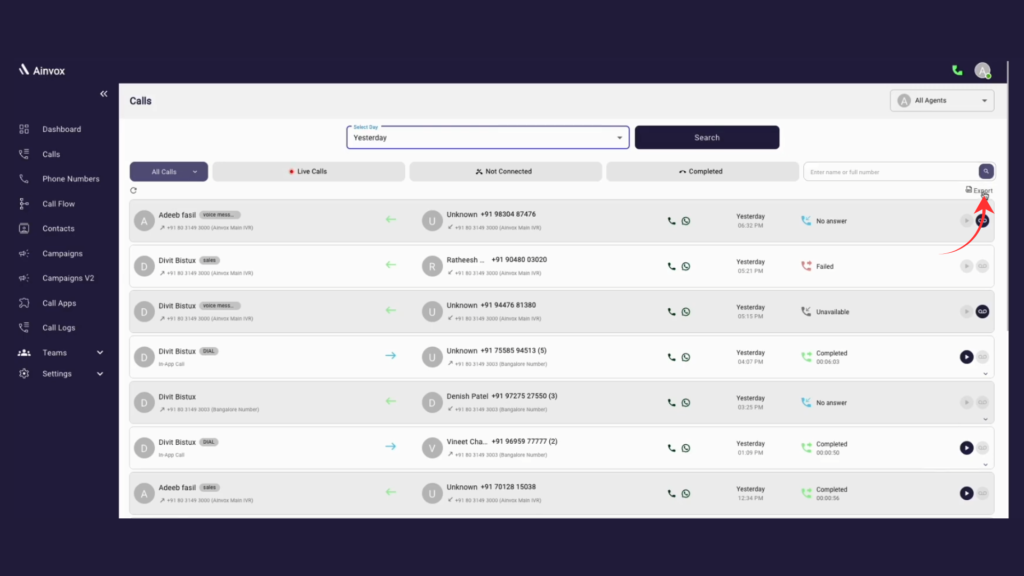The height and width of the screenshot is (576, 1024).
Task: Expand the All Calls filter dropdown
Action: click(x=168, y=171)
